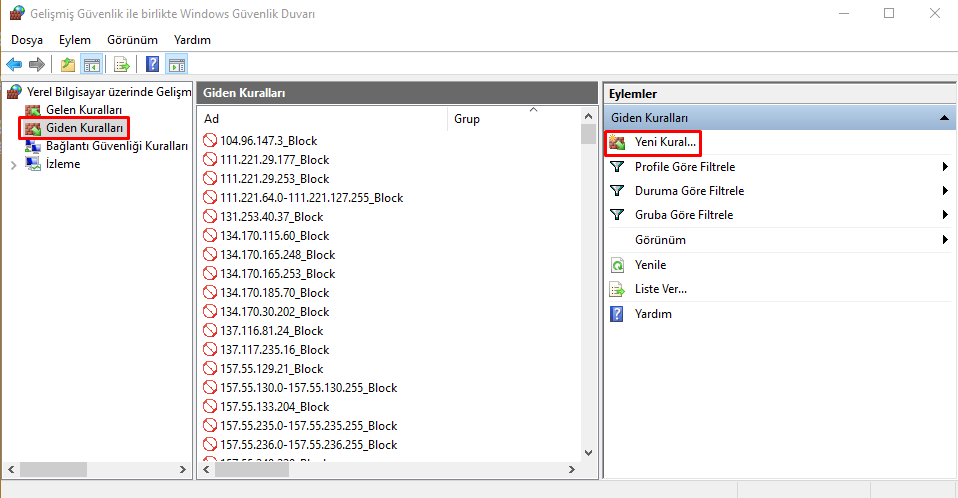The width and height of the screenshot is (958, 498).
Task: Expand the İzleme tree node arrow
Action: point(13,164)
